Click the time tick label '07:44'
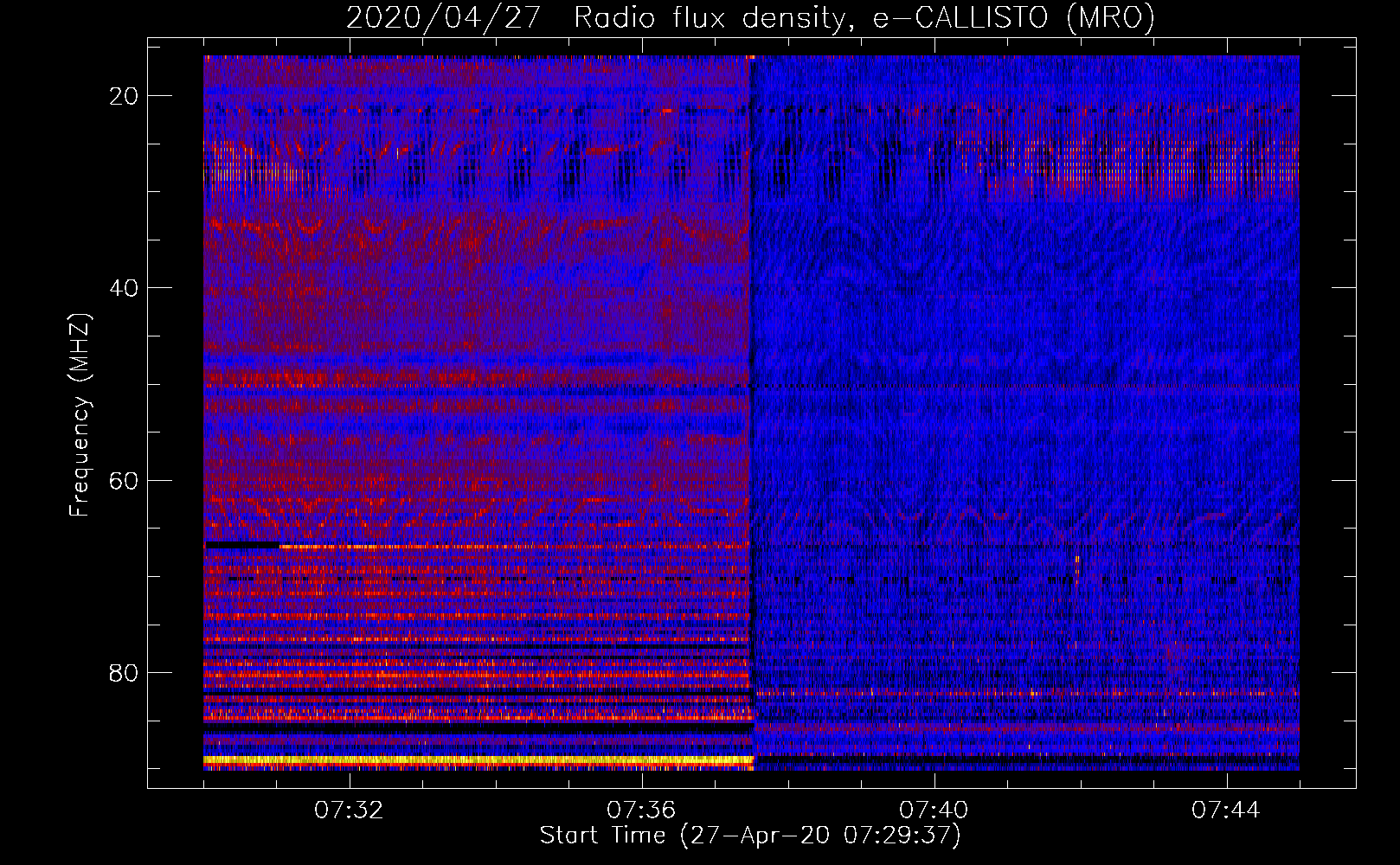Viewport: 1400px width, 865px height. pos(1226,811)
